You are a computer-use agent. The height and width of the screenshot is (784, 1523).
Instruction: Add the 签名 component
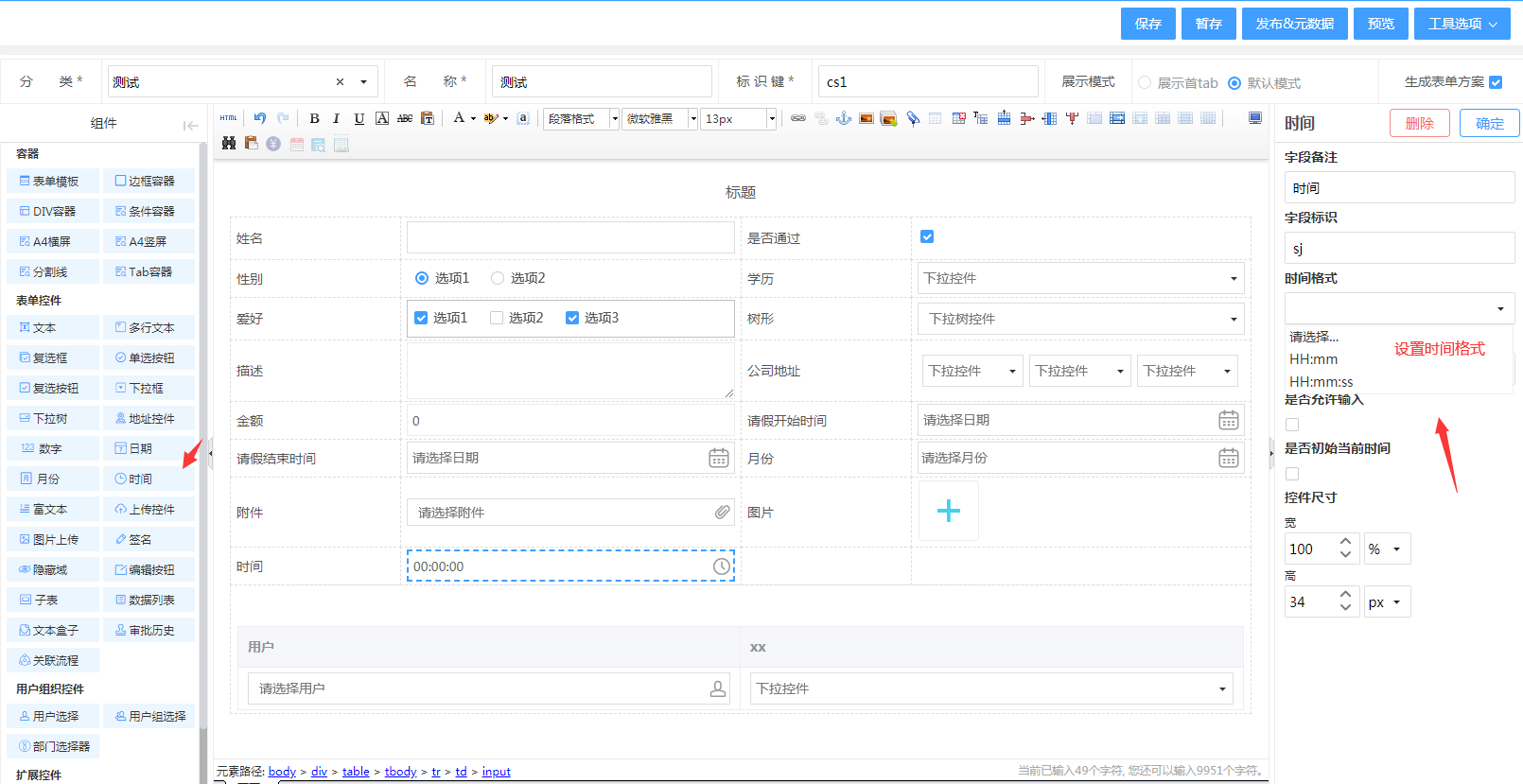click(149, 539)
